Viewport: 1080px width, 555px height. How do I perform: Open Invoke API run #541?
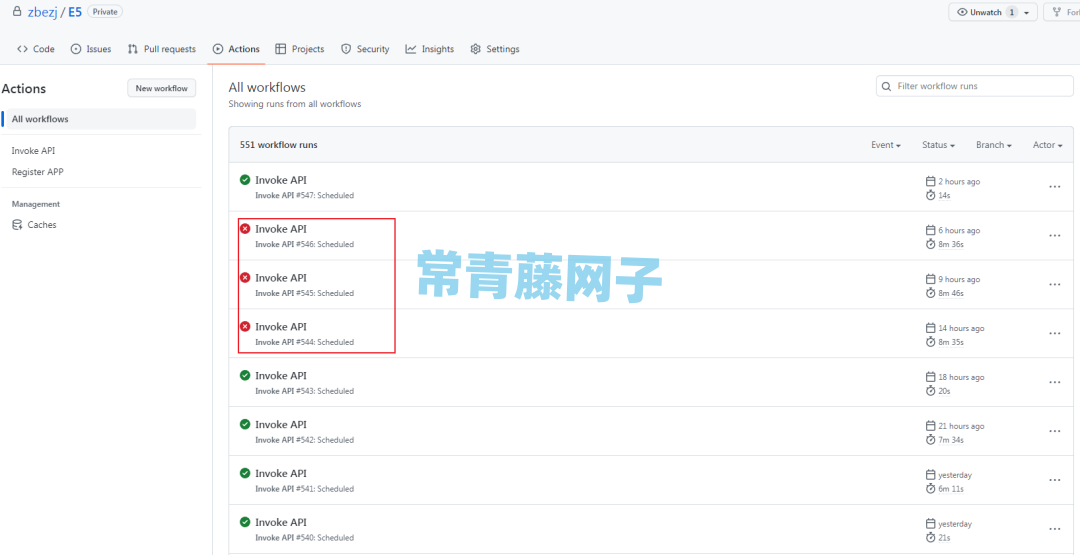[x=280, y=473]
